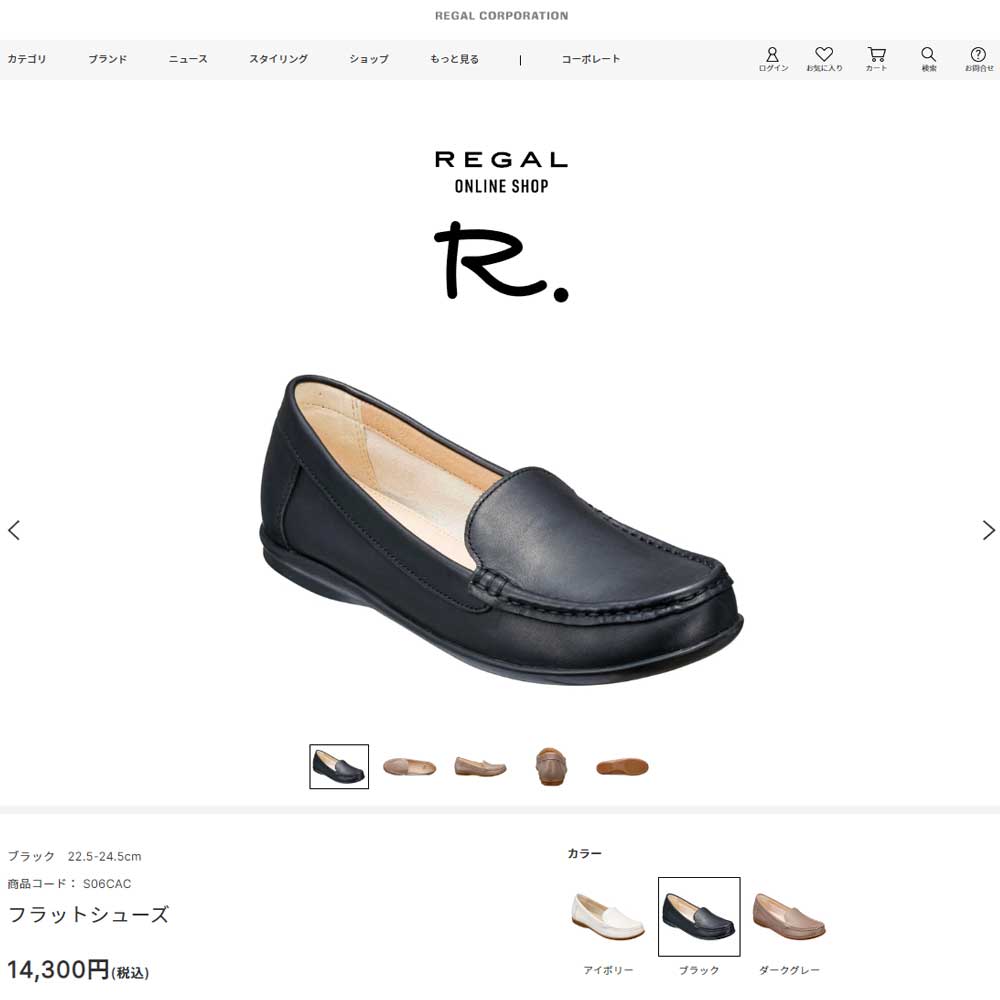Screen dimensions: 1000x1000
Task: Select the アイボリー color option
Action: (x=606, y=915)
